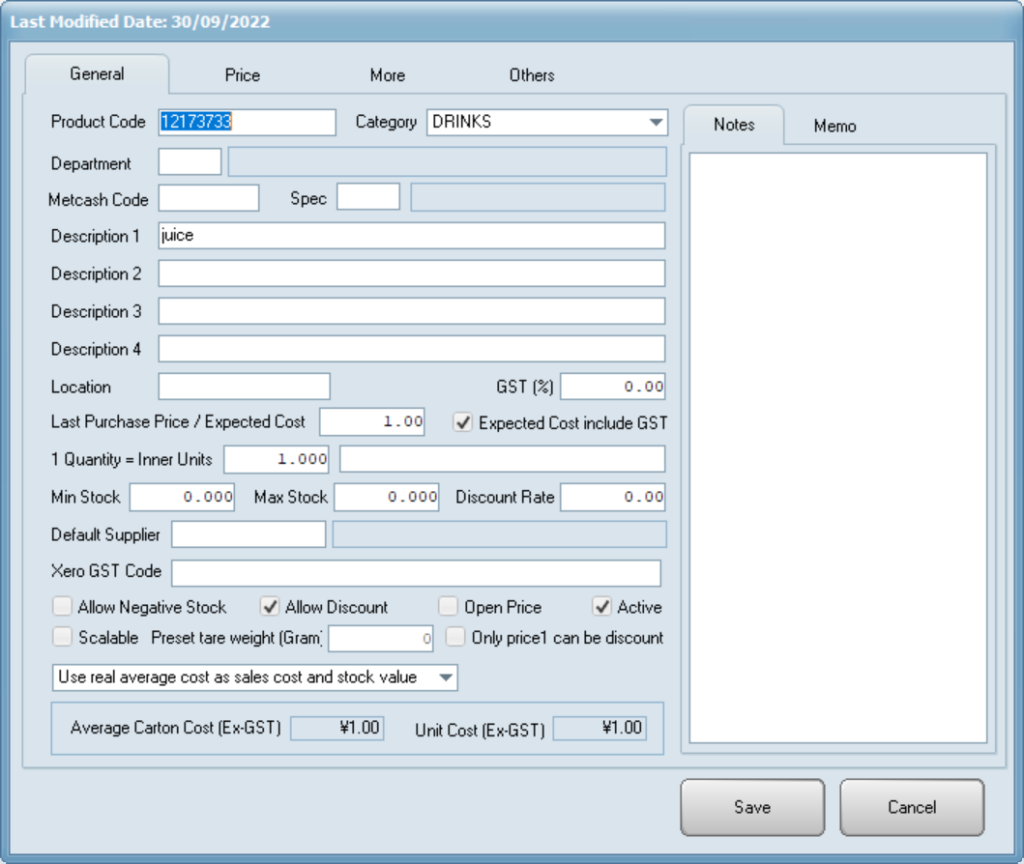Viewport: 1024px width, 864px height.
Task: Open the More tab
Action: pos(387,75)
